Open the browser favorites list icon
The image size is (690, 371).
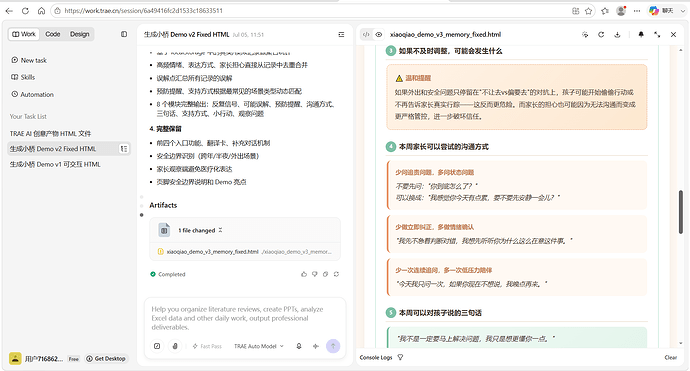605,11
